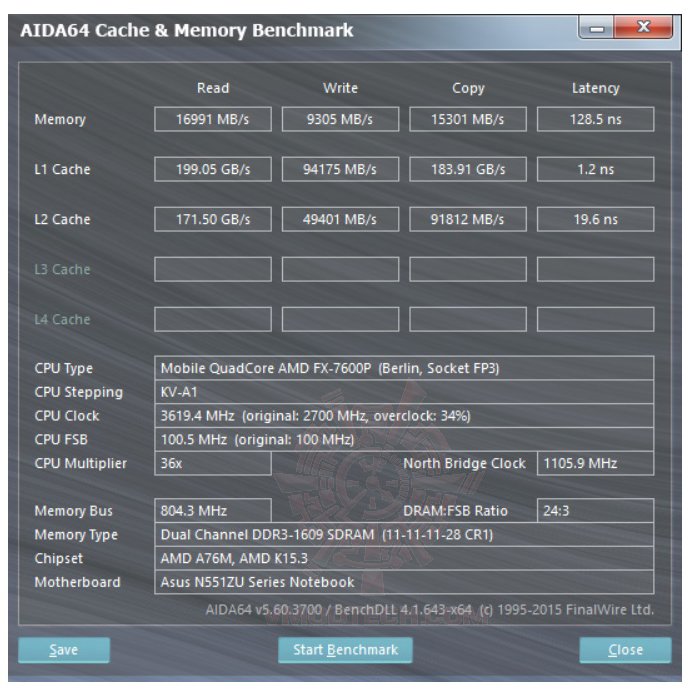Click the greyed L3 Cache label

(62, 269)
